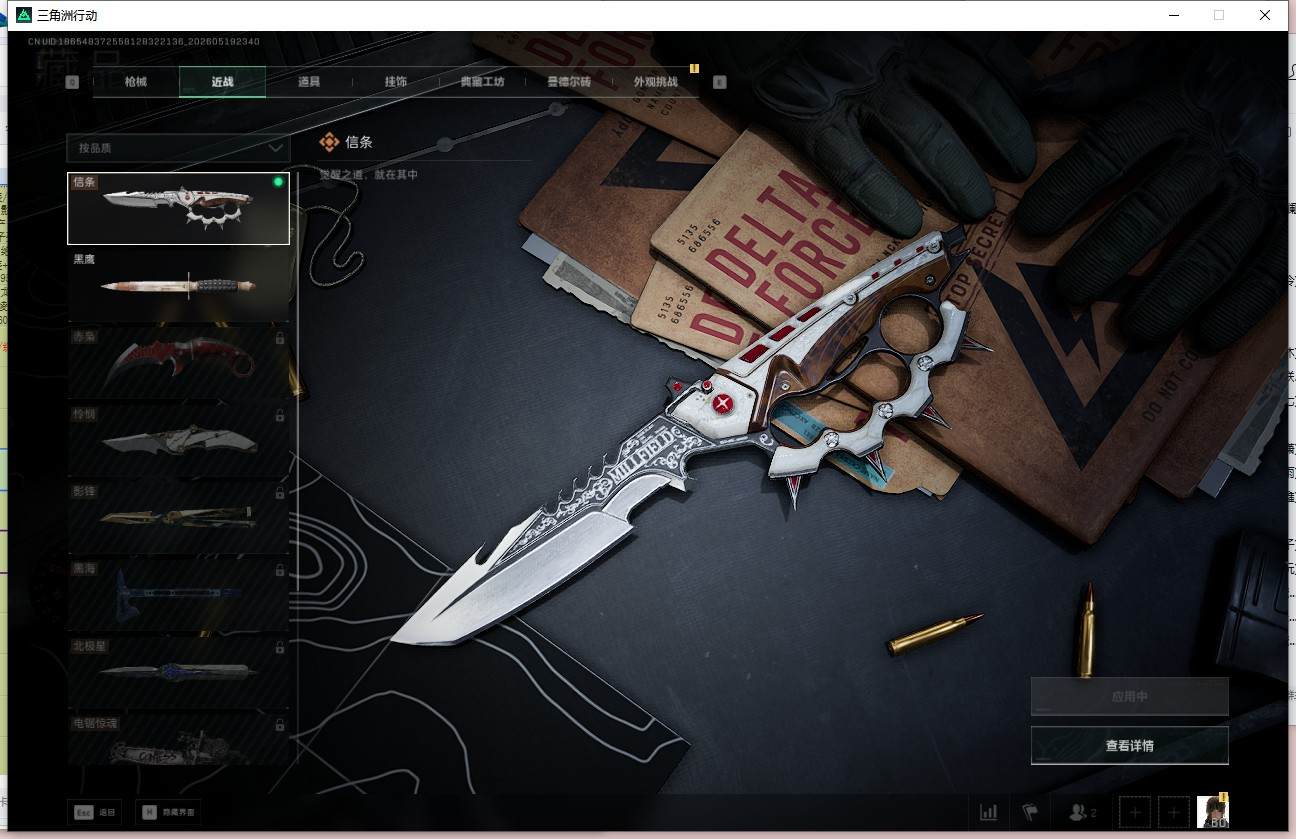Click the lock icon on 赤枭
The height and width of the screenshot is (839, 1296).
point(279,338)
